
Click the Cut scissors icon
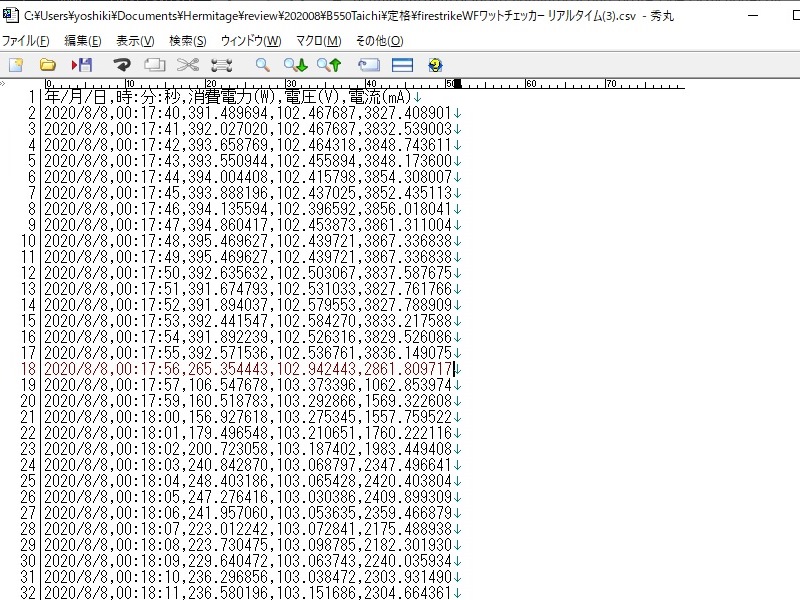point(188,65)
